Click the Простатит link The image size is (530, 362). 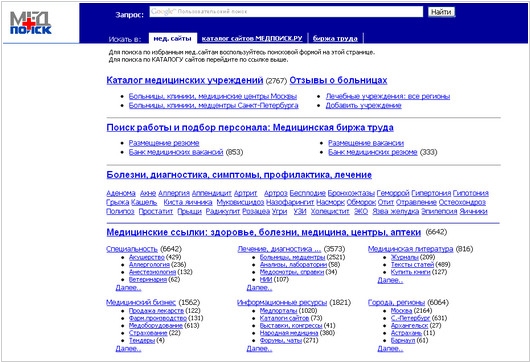click(x=155, y=212)
